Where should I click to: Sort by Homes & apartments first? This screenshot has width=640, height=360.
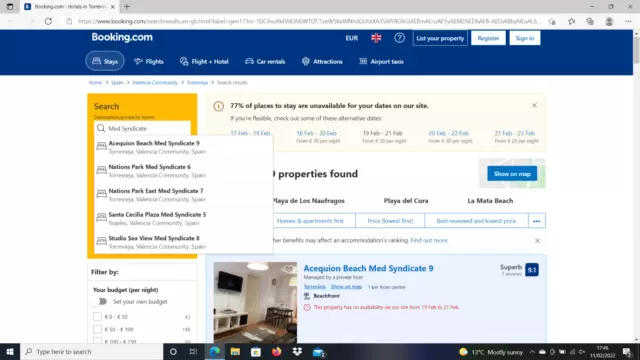click(310, 221)
